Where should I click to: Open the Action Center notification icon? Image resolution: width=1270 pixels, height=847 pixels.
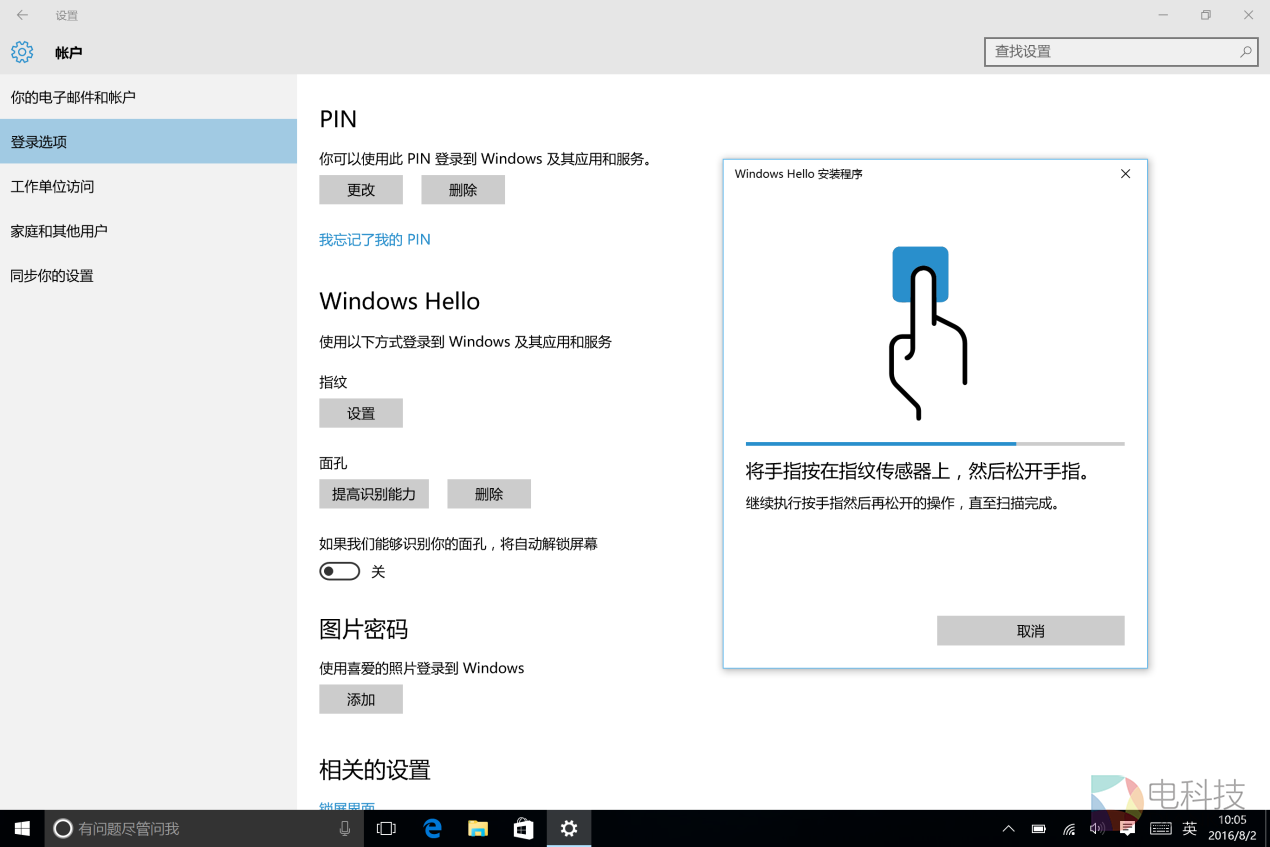tap(1127, 828)
